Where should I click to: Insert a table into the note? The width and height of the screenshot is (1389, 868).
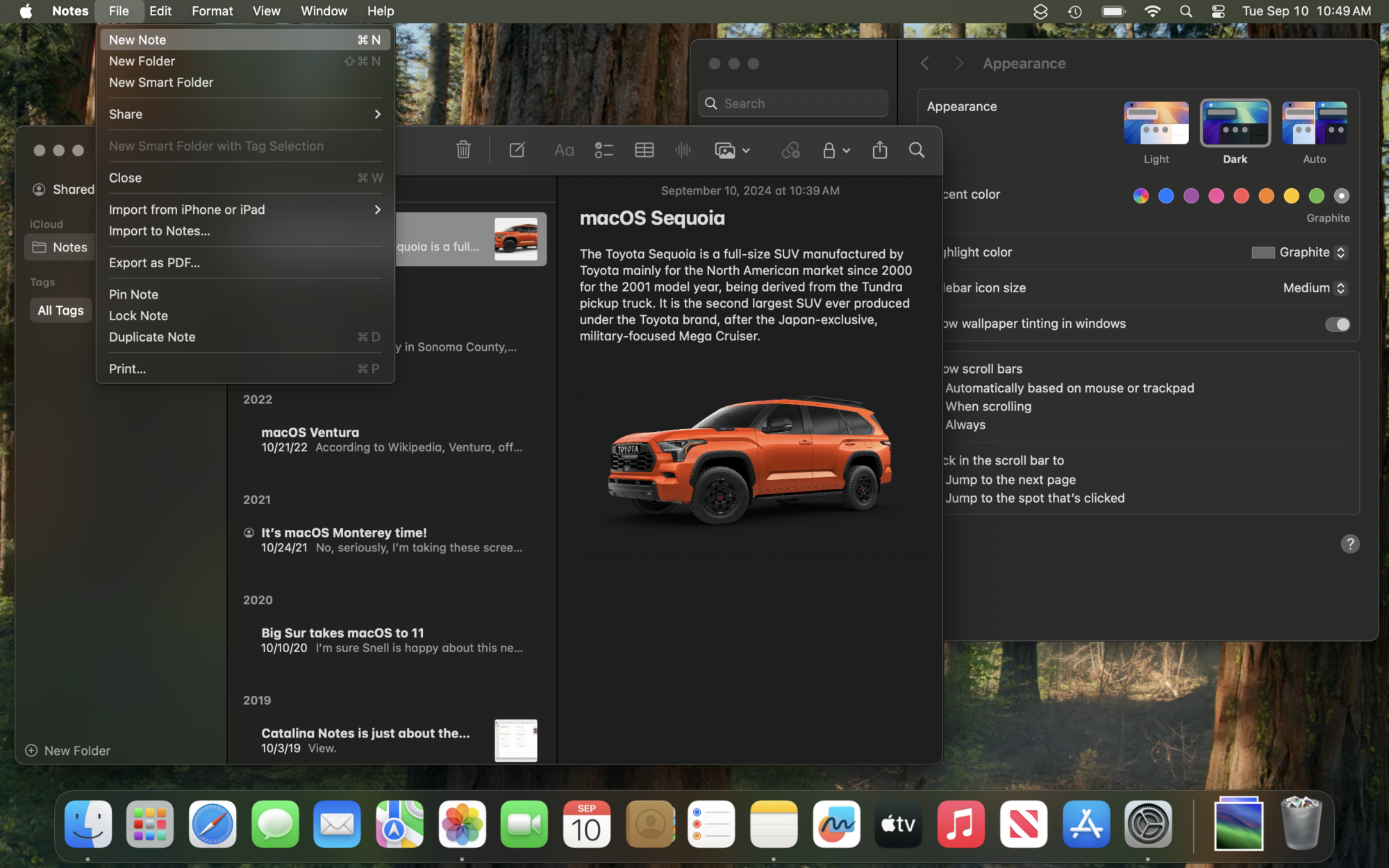644,150
